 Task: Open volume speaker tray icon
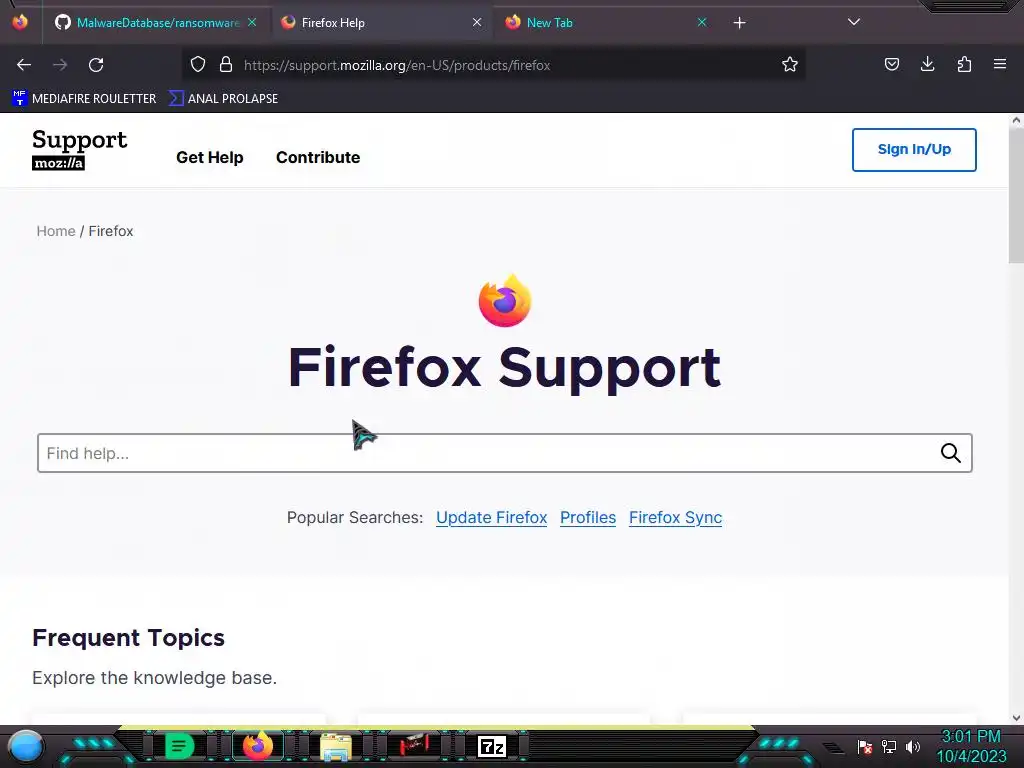(912, 746)
